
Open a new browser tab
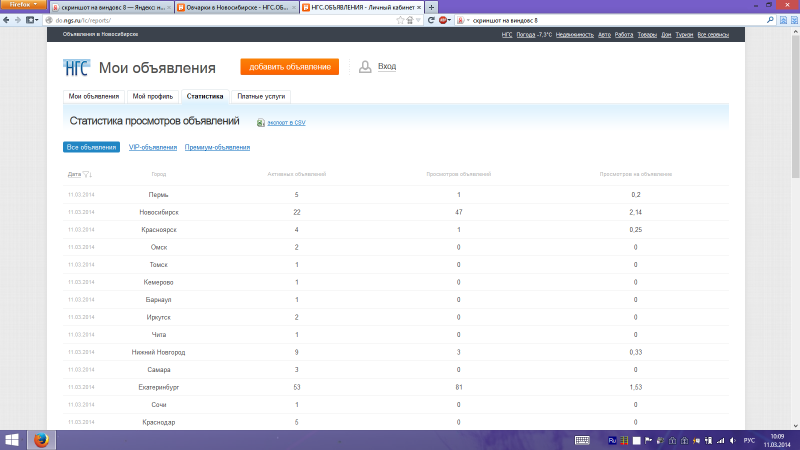[x=431, y=7]
